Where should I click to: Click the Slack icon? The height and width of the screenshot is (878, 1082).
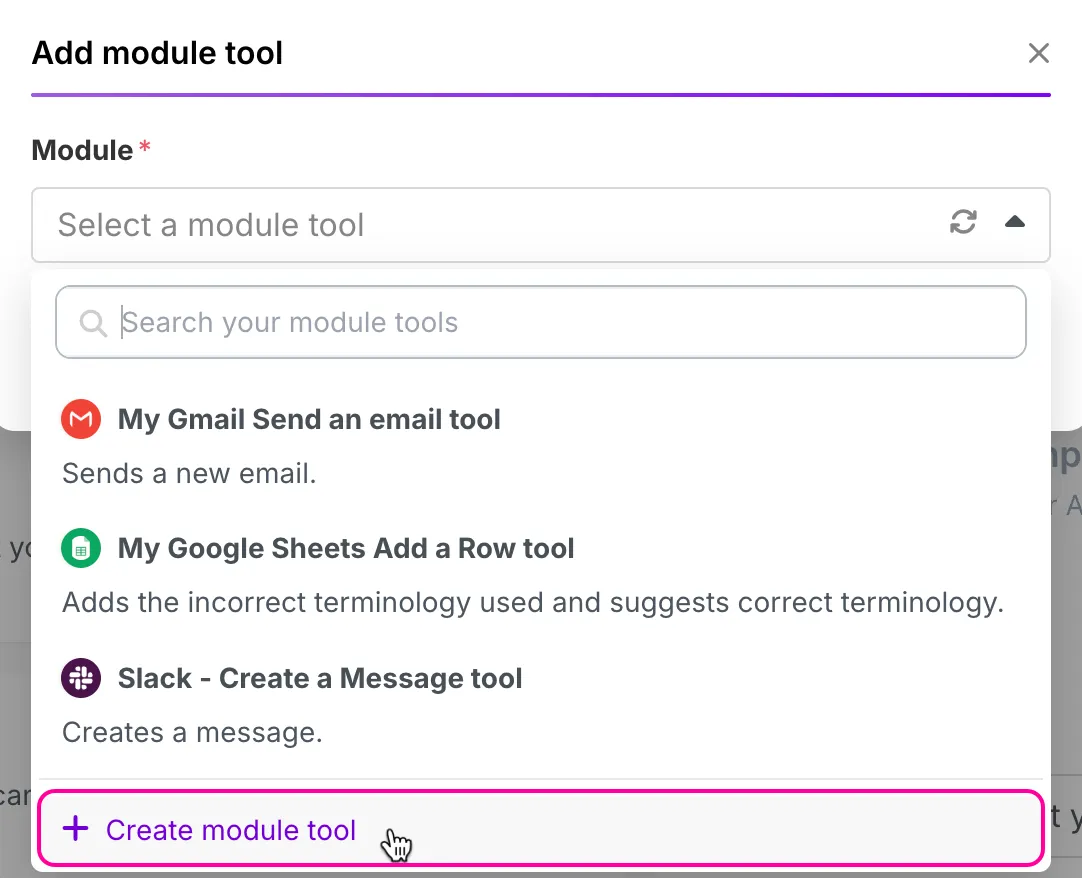[x=81, y=678]
